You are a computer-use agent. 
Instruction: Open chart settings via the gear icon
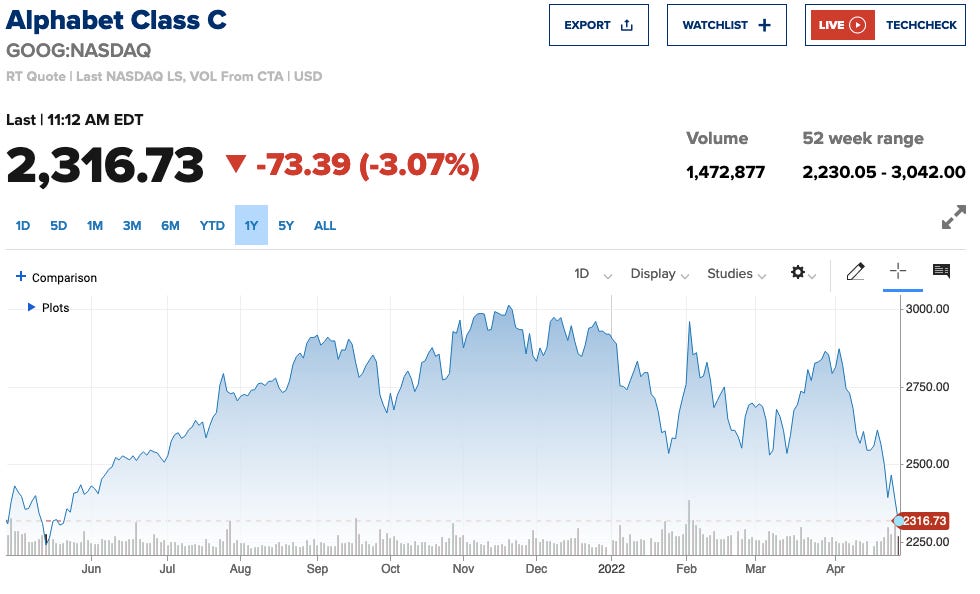click(797, 272)
